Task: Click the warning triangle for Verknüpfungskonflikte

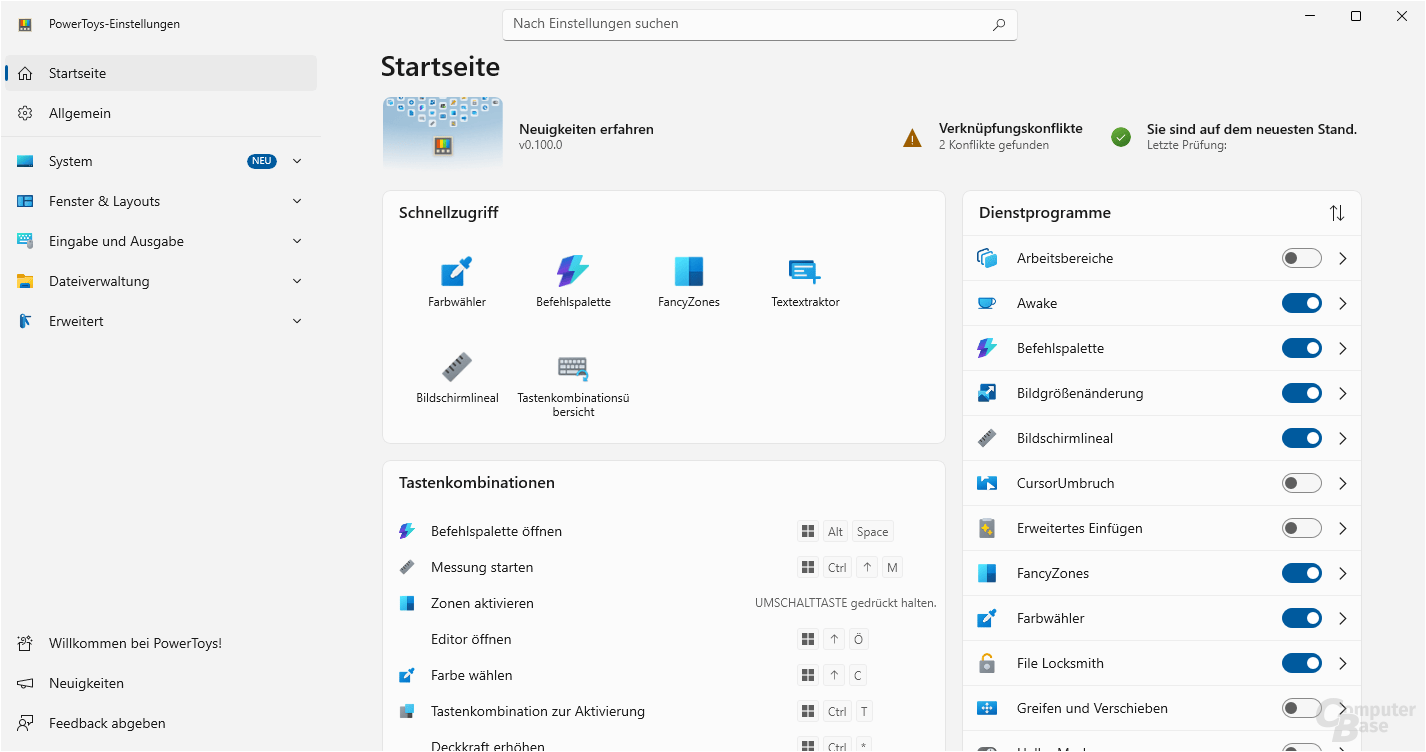Action: coord(912,138)
